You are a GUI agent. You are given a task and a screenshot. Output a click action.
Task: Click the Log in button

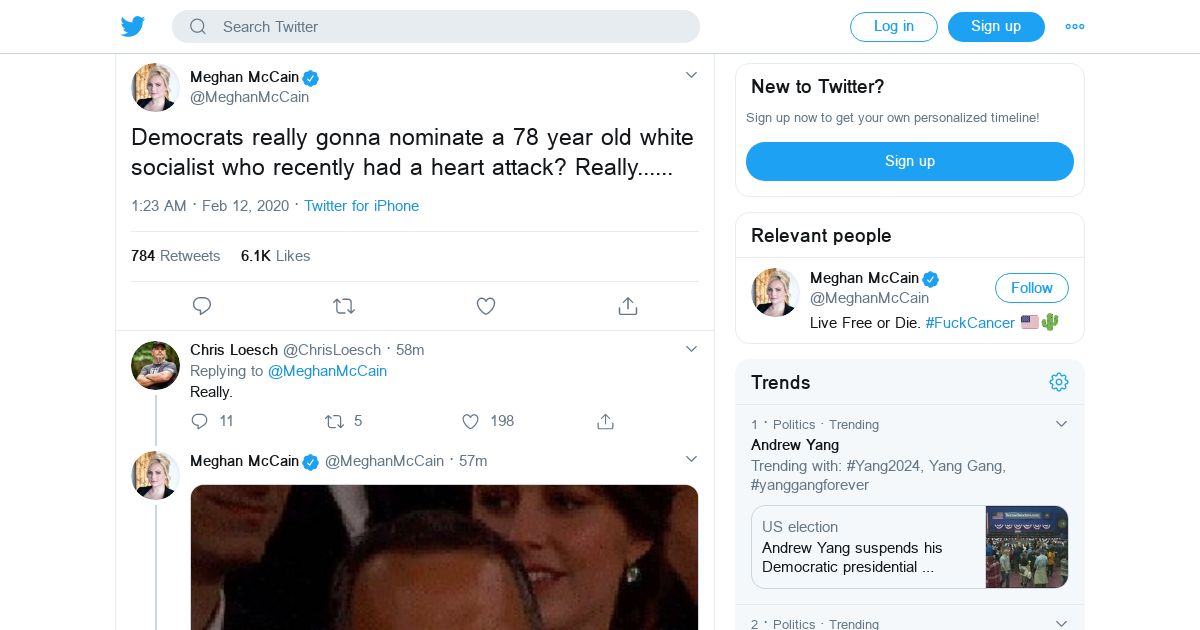[x=893, y=27]
